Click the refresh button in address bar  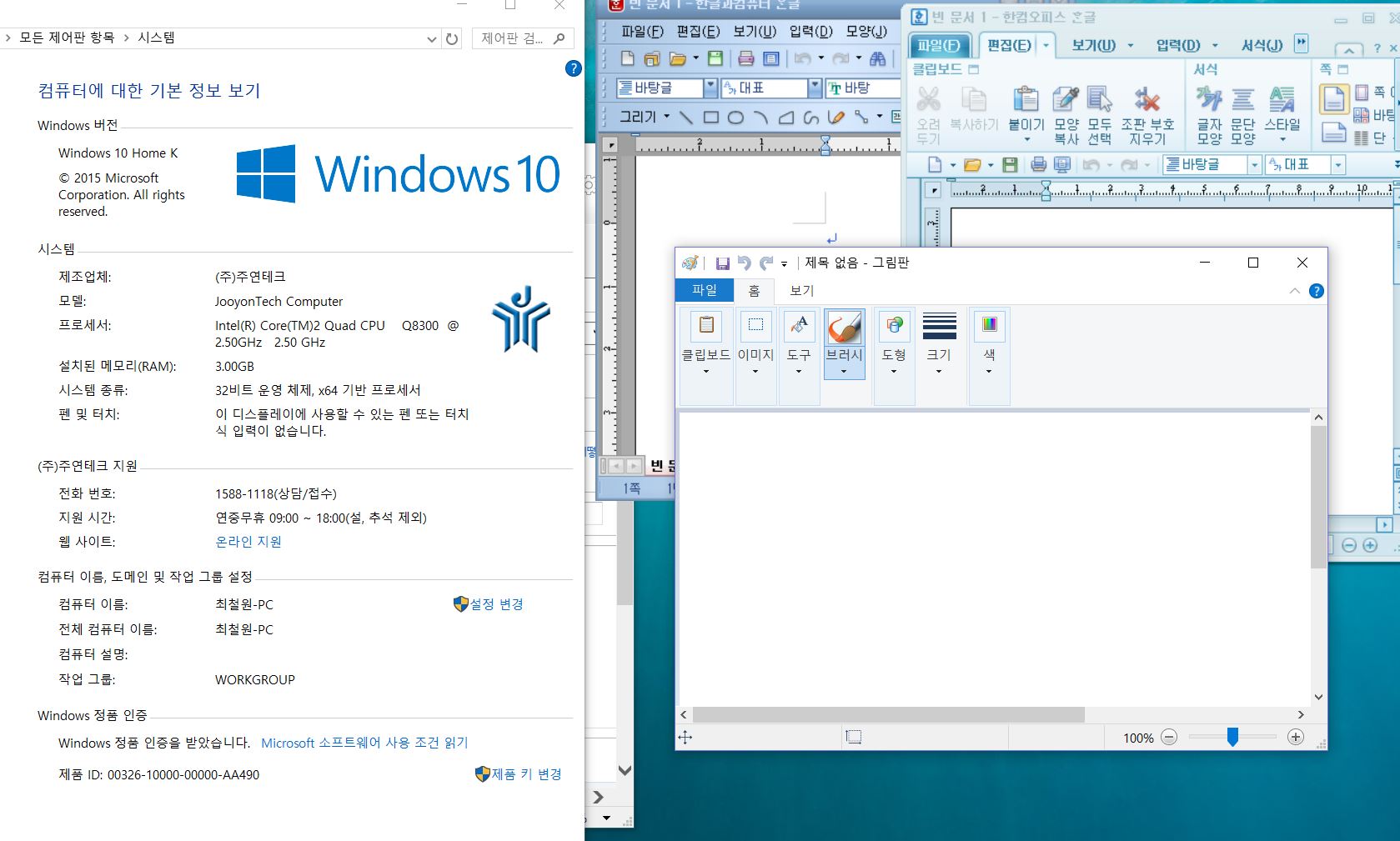point(452,38)
